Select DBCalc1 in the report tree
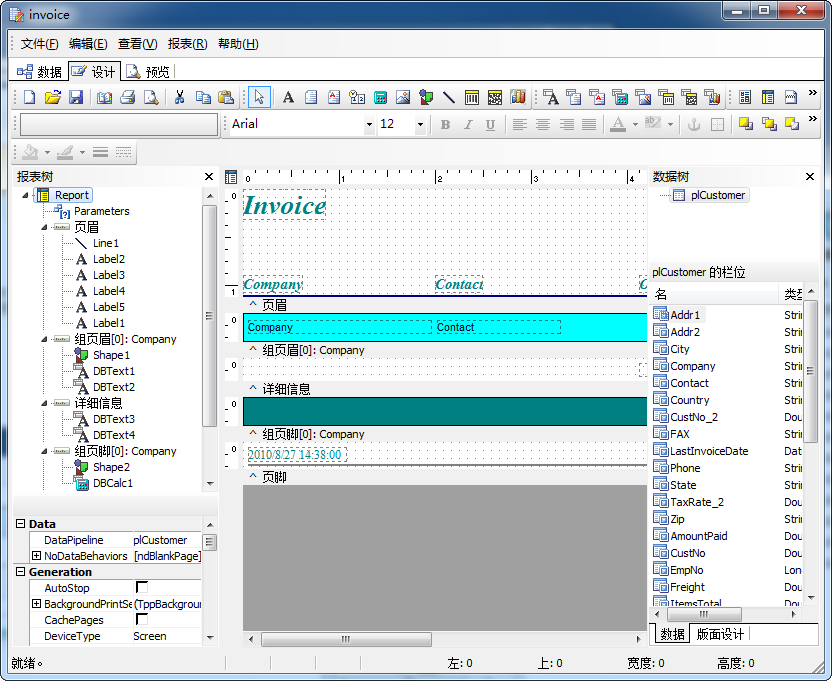The width and height of the screenshot is (832, 681). click(x=112, y=483)
